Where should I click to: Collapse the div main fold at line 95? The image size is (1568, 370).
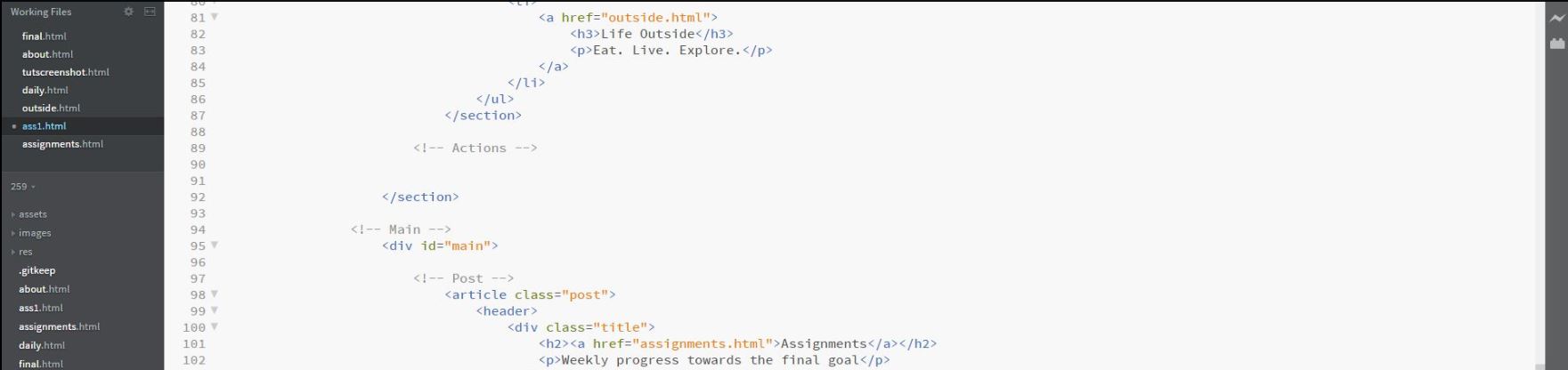pyautogui.click(x=215, y=245)
